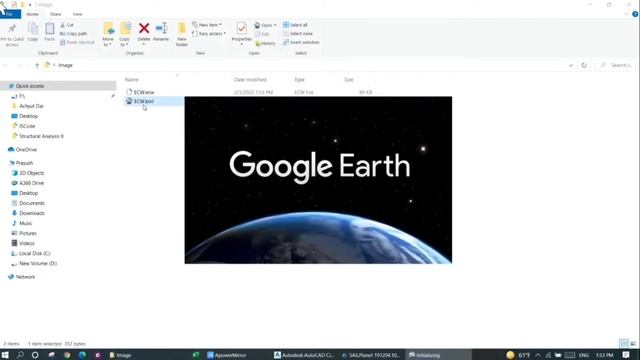
Task: Open the File menu tab
Action: point(10,14)
